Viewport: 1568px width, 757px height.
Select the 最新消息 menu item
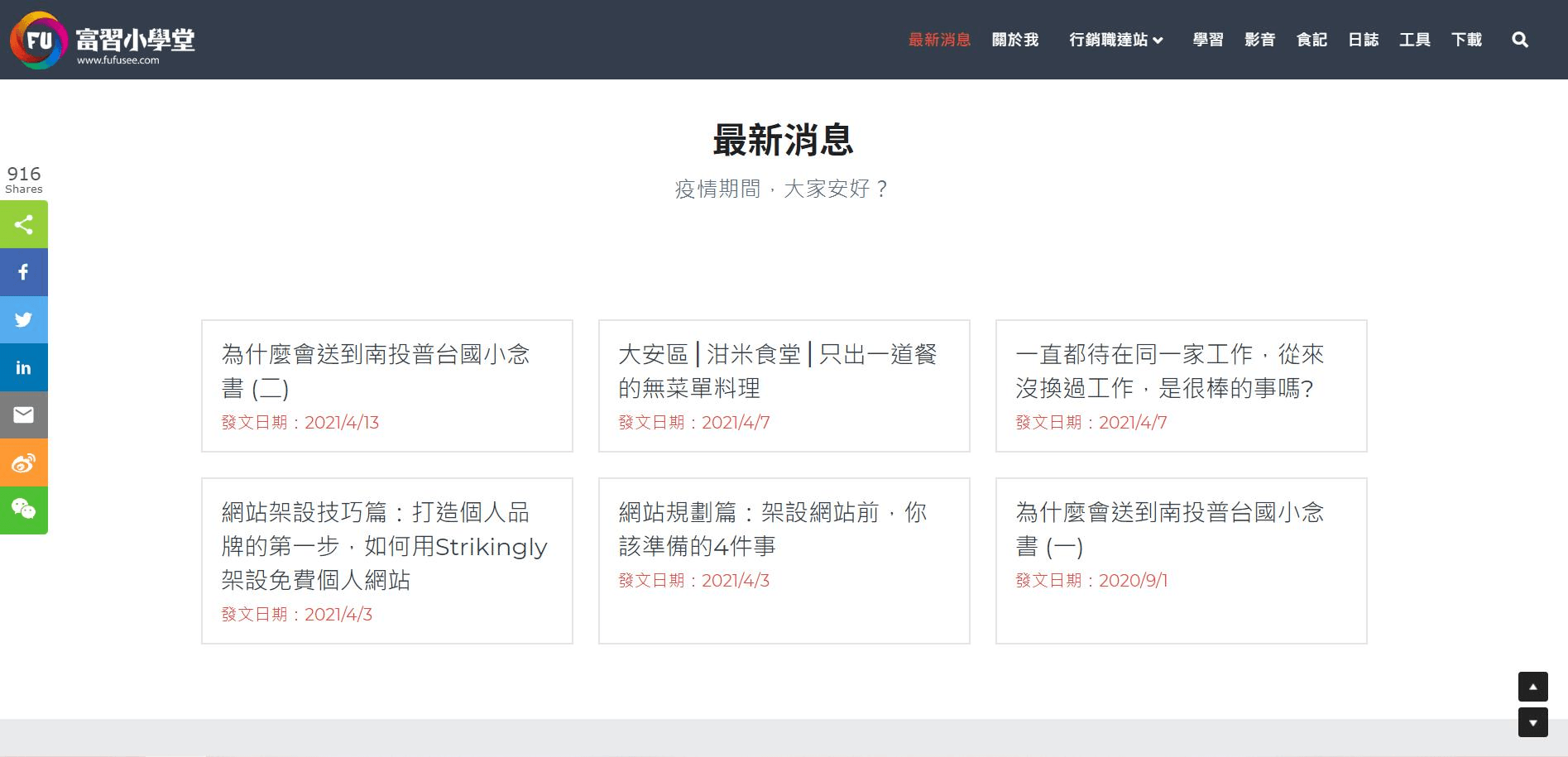(x=939, y=40)
